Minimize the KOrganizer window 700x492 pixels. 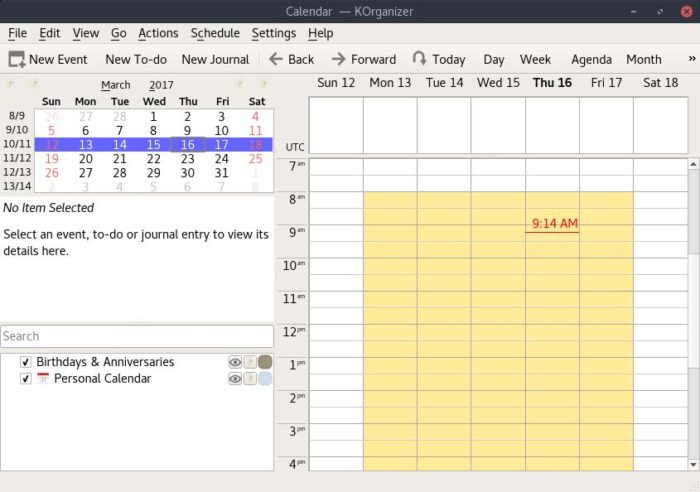(633, 12)
